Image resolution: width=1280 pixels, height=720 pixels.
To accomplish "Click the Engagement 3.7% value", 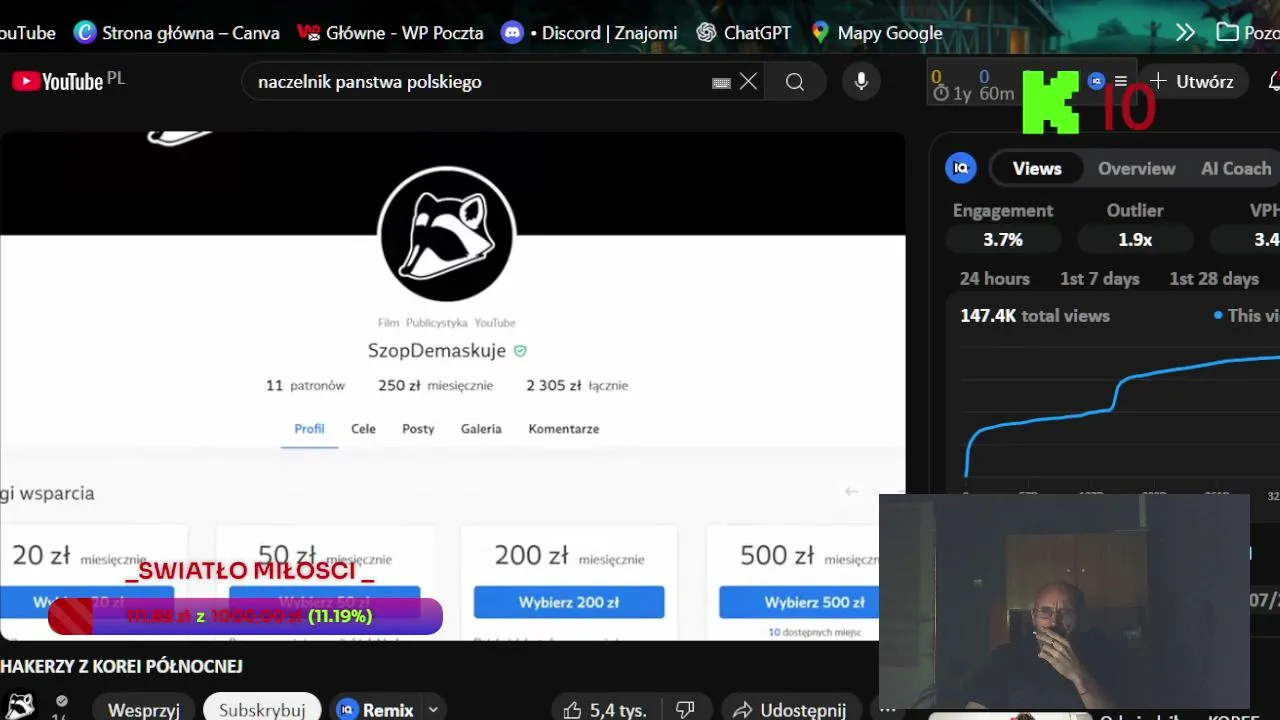I will tap(1002, 240).
